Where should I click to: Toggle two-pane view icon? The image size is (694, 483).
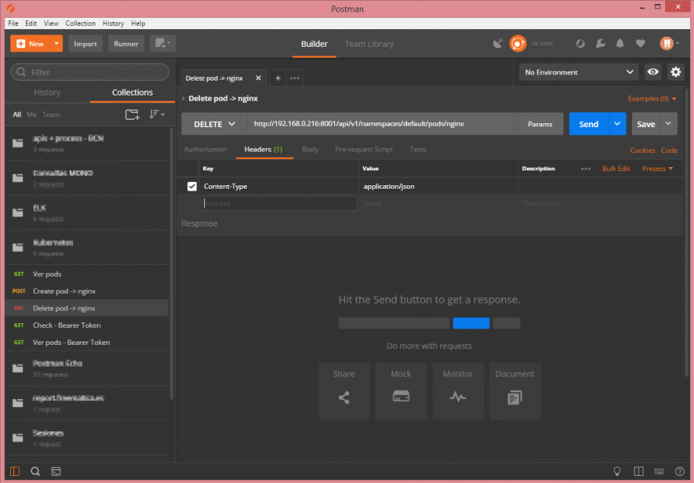[x=638, y=471]
